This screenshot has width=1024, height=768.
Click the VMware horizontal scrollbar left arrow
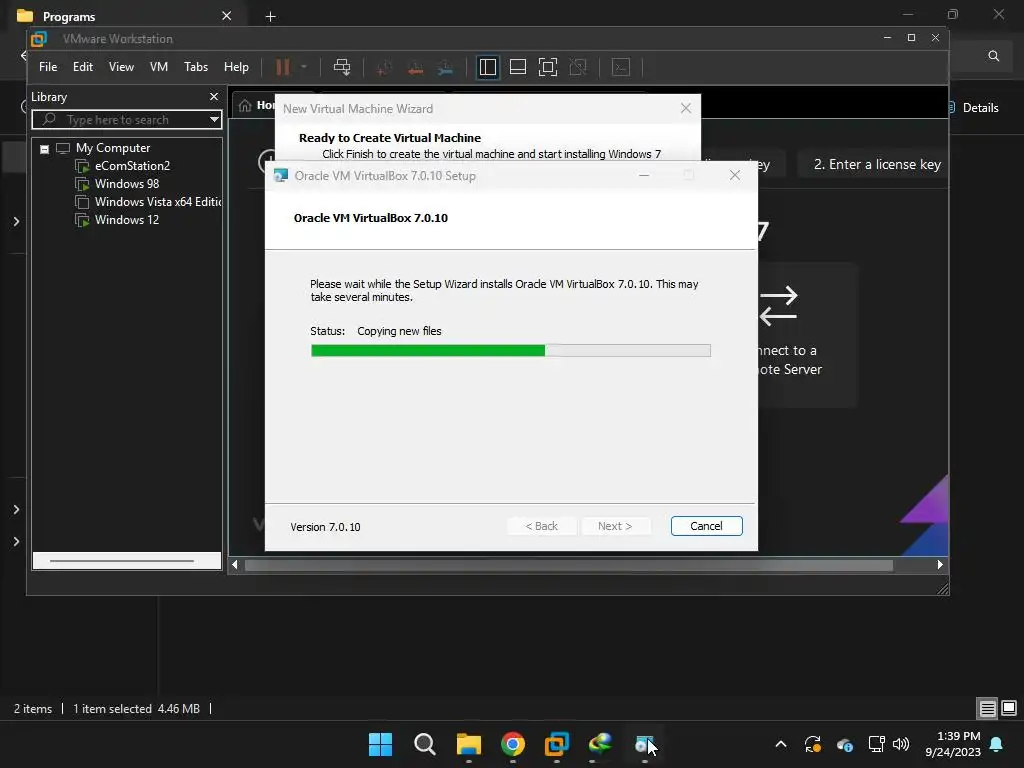(235, 565)
